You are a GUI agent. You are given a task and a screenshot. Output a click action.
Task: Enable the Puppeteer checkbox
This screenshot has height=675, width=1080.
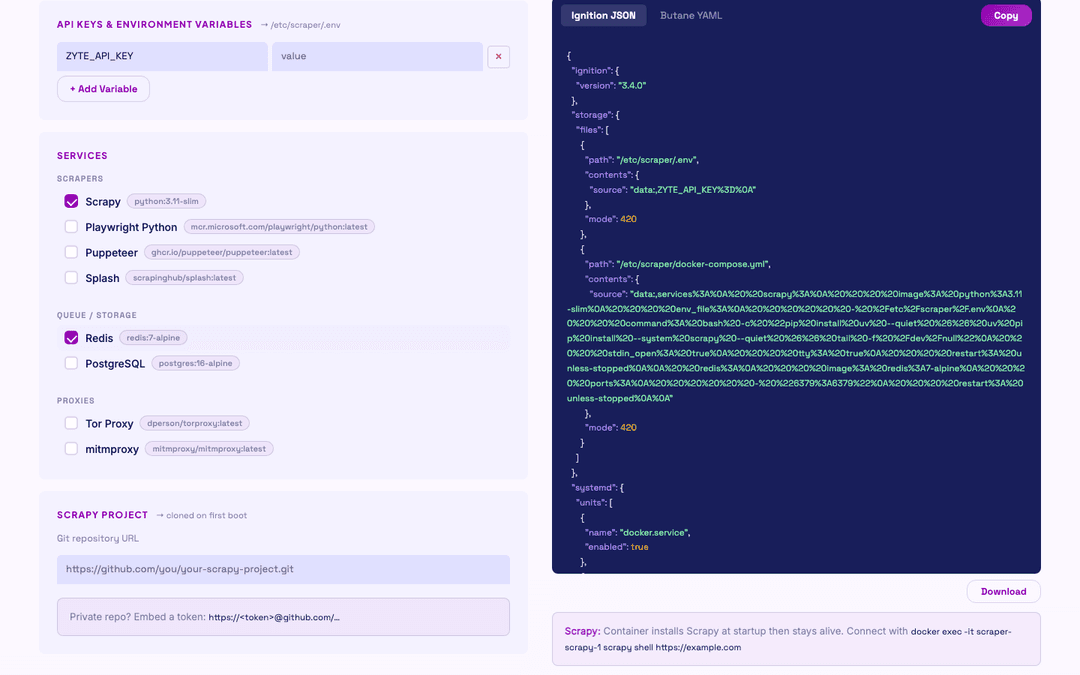tap(71, 252)
